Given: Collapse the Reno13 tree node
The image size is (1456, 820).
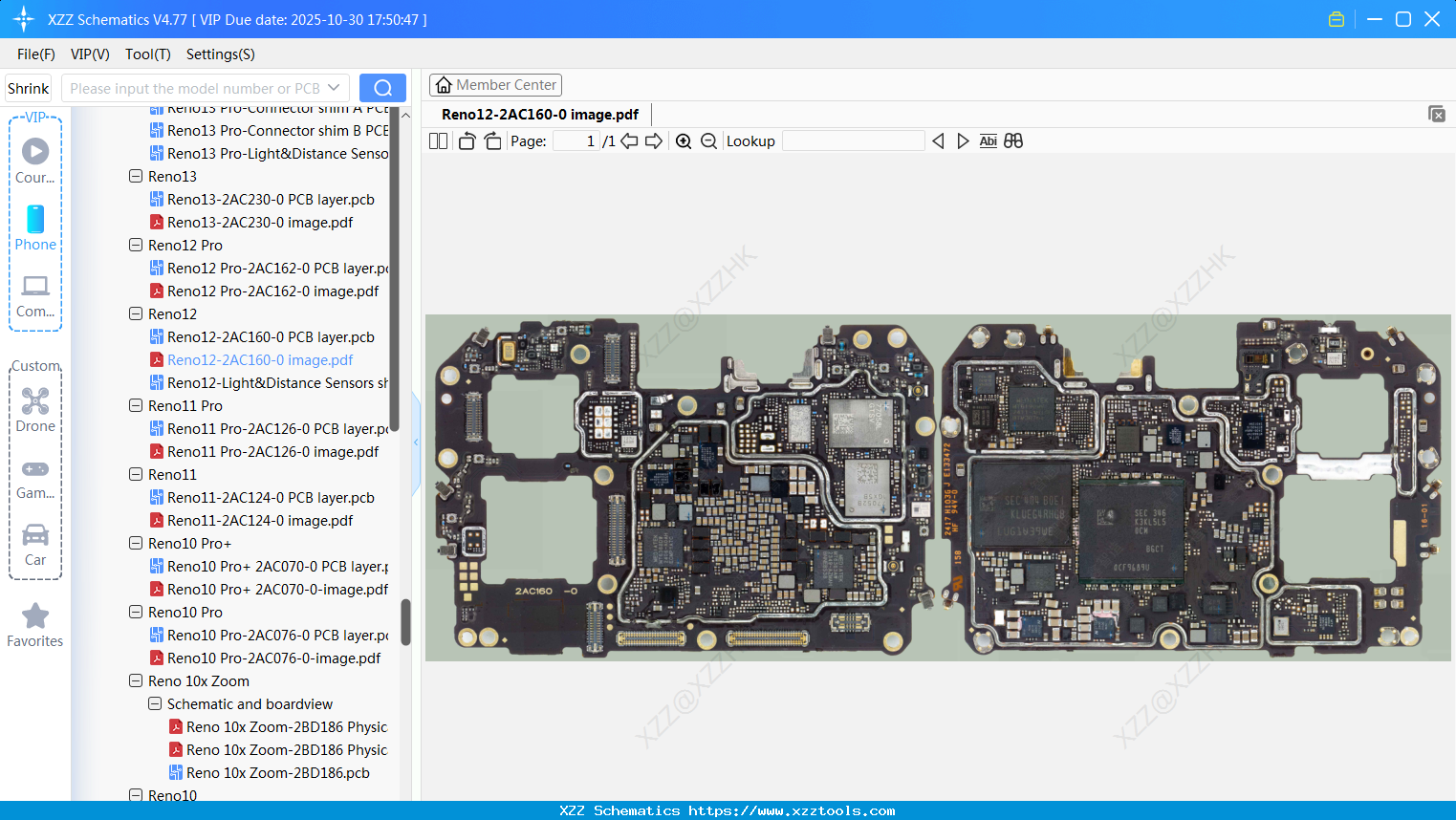Looking at the screenshot, I should click(x=136, y=176).
